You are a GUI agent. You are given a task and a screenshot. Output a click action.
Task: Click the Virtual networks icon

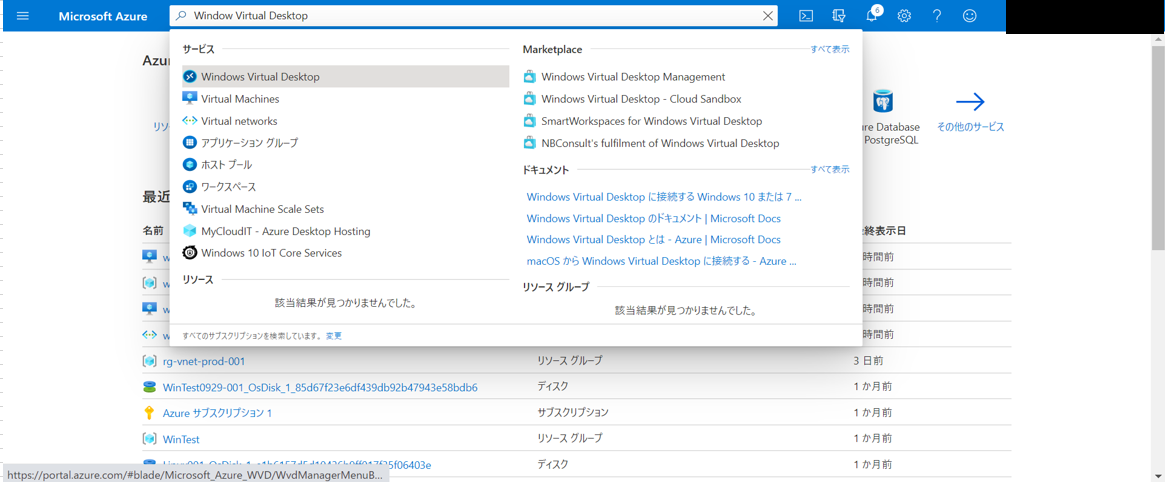click(189, 120)
